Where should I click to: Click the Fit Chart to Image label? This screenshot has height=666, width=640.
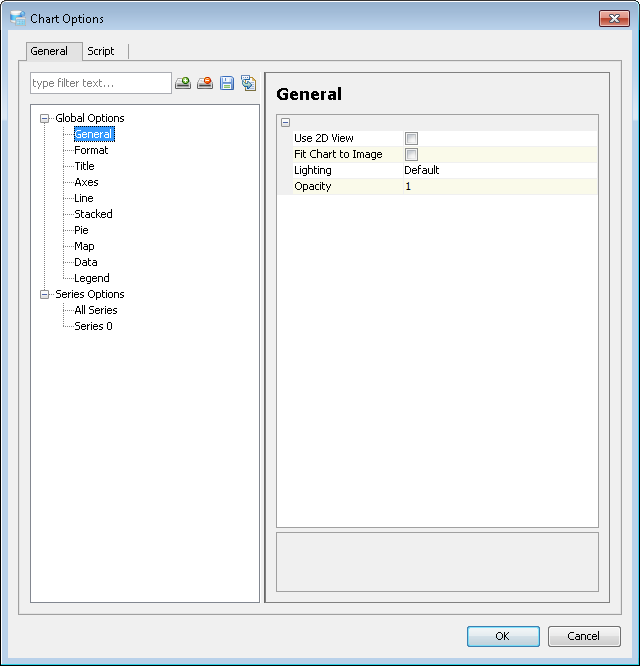coord(338,154)
